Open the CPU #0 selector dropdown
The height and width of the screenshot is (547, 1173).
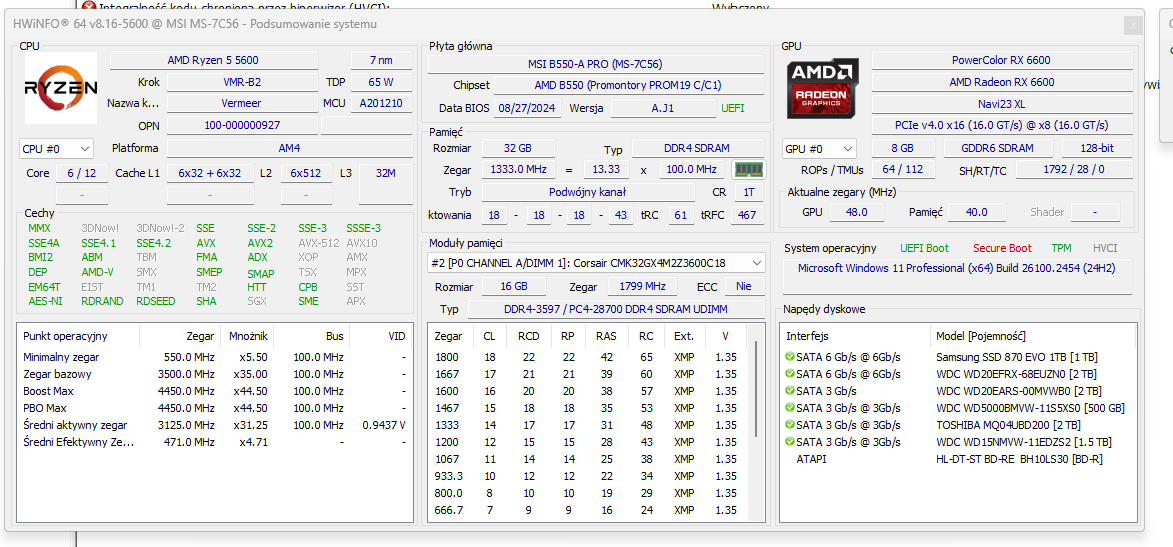57,148
